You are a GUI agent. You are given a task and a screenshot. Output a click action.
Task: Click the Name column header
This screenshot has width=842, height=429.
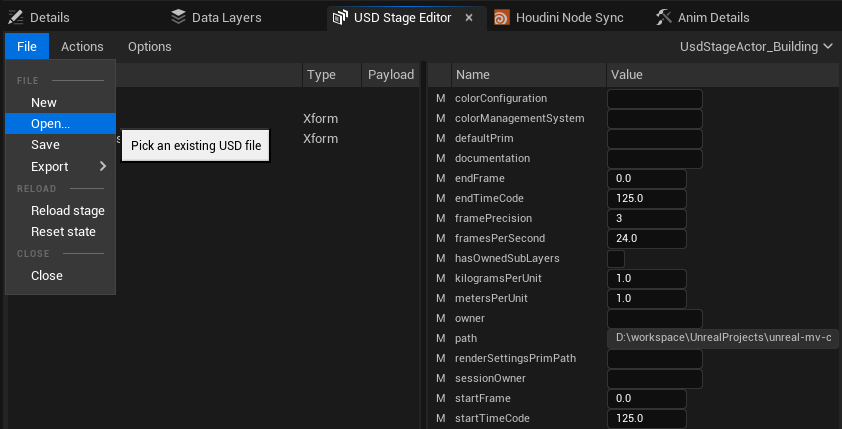tap(529, 75)
